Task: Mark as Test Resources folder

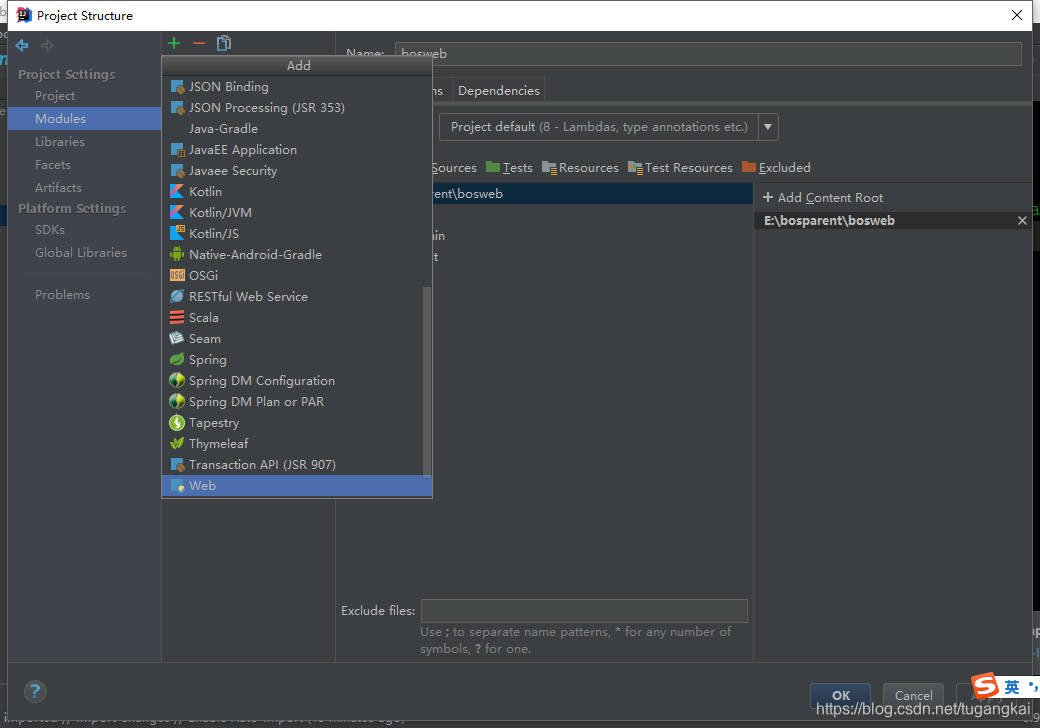Action: click(681, 168)
